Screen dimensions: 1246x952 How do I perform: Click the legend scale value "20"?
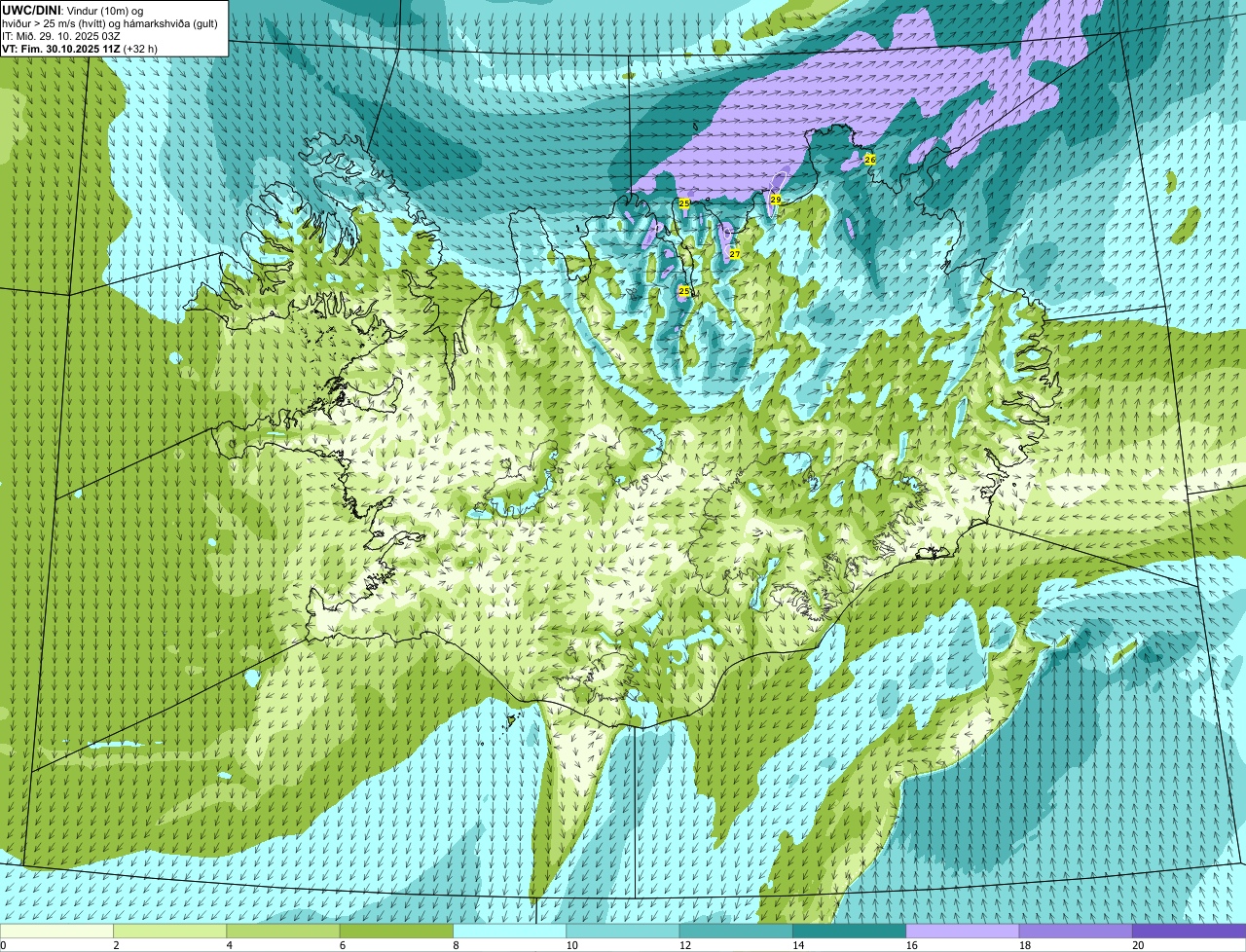click(1138, 945)
